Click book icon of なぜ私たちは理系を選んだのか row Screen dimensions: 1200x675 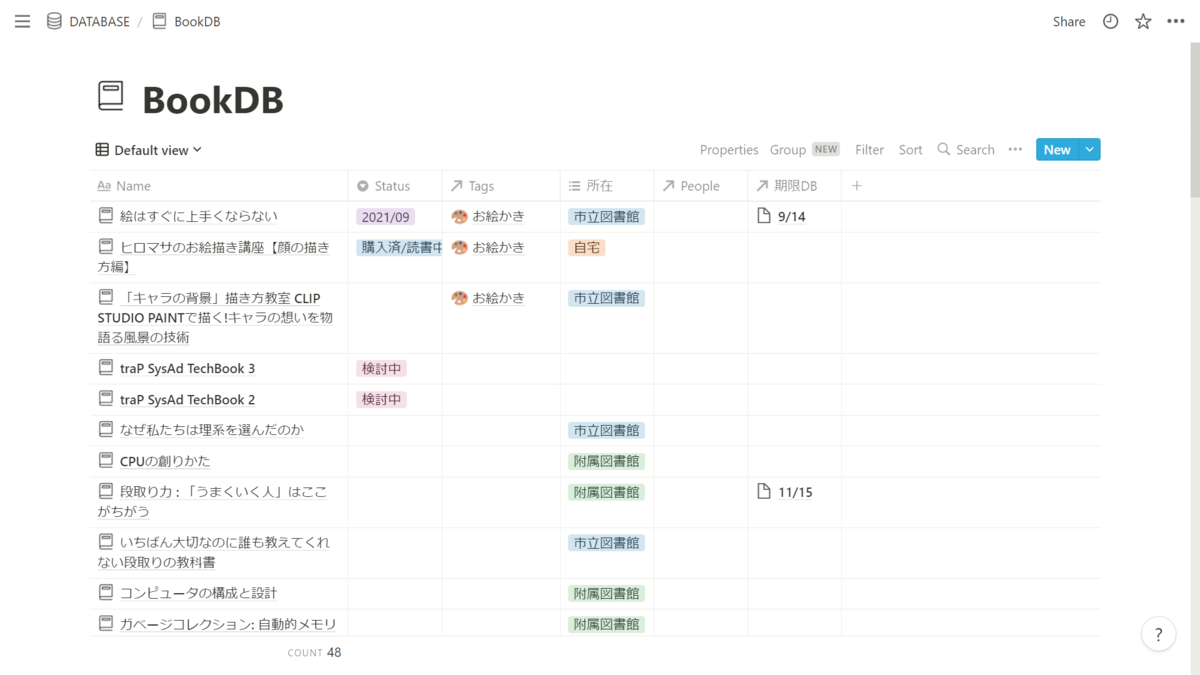coord(106,429)
